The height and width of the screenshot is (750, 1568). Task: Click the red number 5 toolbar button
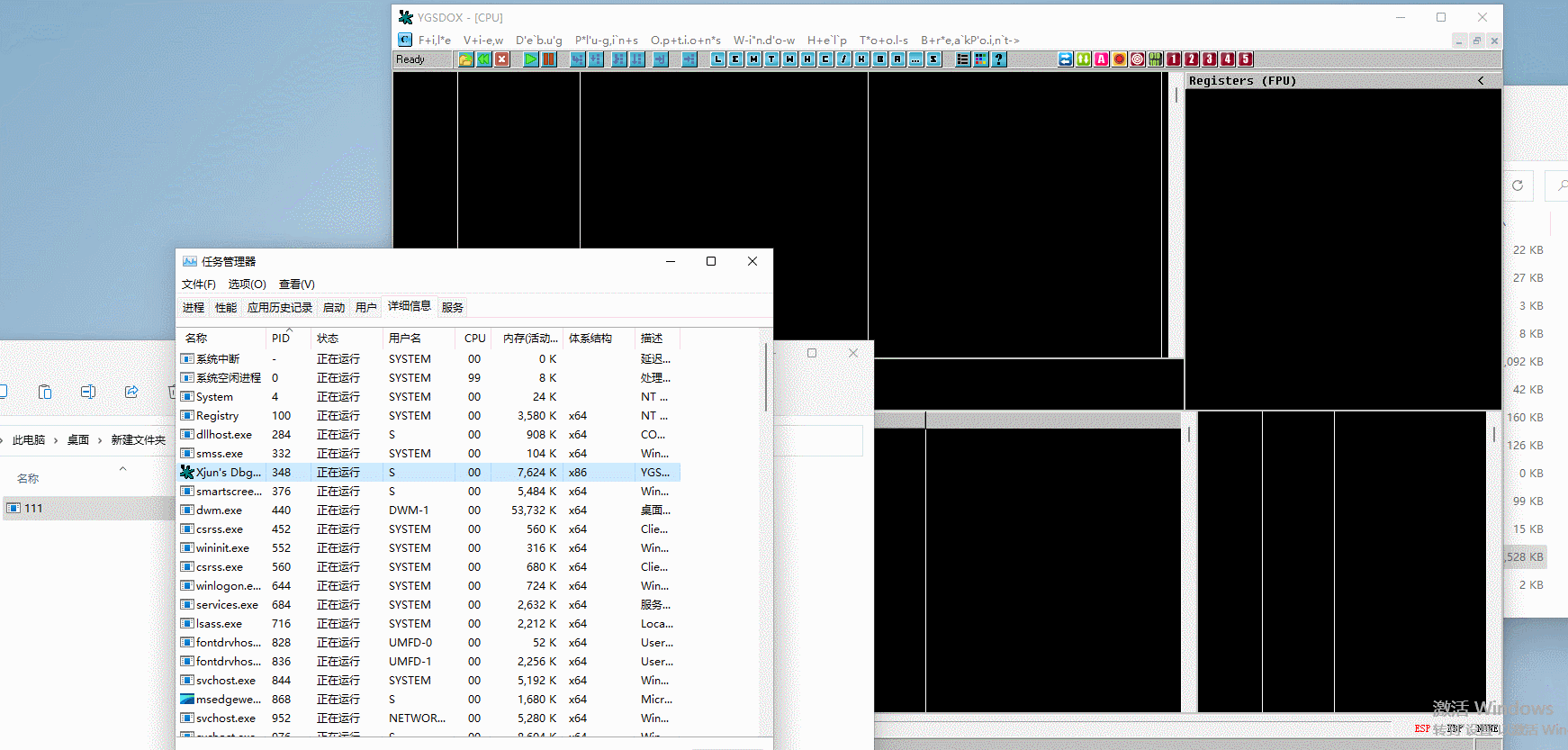tap(1246, 59)
